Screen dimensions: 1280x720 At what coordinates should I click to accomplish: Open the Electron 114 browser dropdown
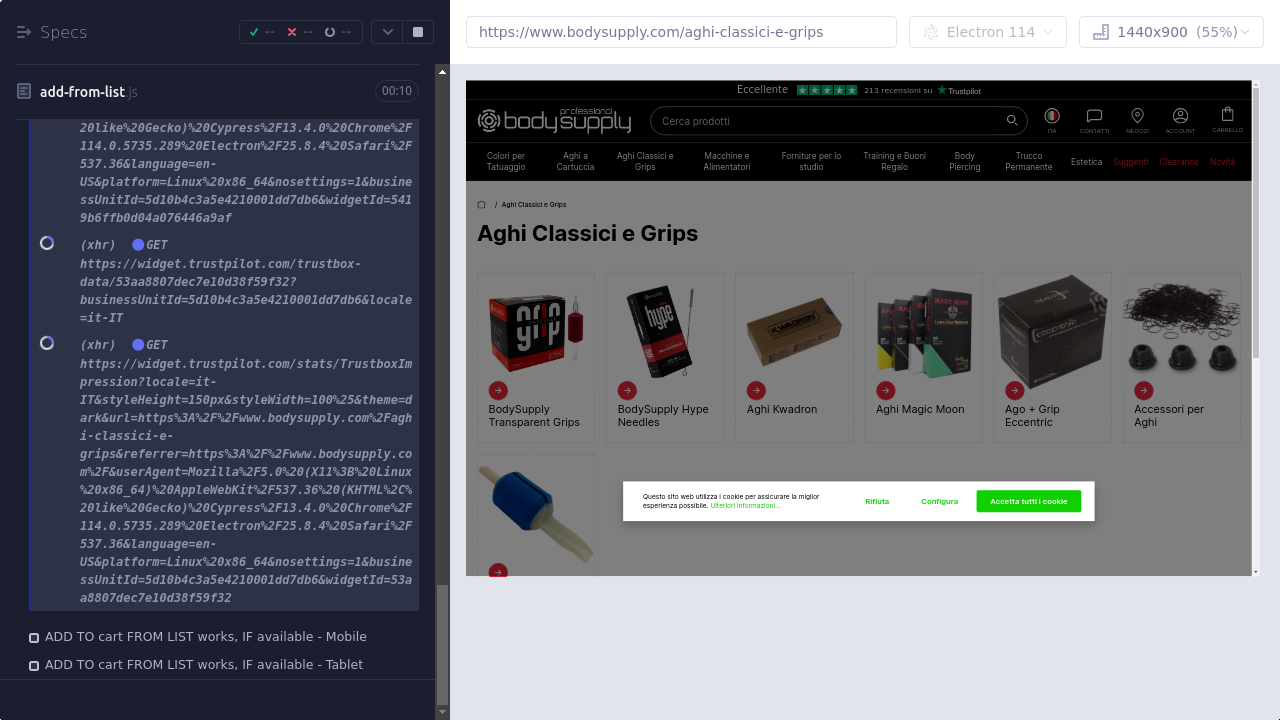click(987, 32)
